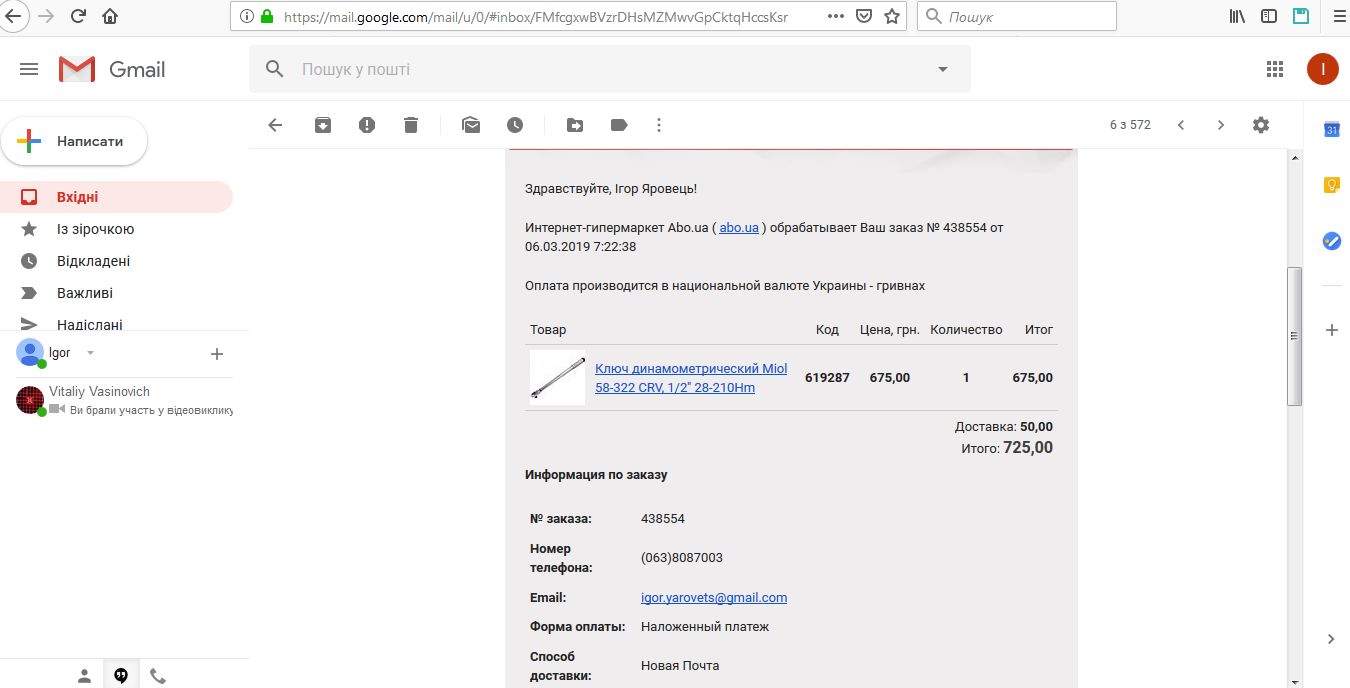The image size is (1350, 688).
Task: Click the email vertical scrollbar thumb
Action: [1295, 336]
